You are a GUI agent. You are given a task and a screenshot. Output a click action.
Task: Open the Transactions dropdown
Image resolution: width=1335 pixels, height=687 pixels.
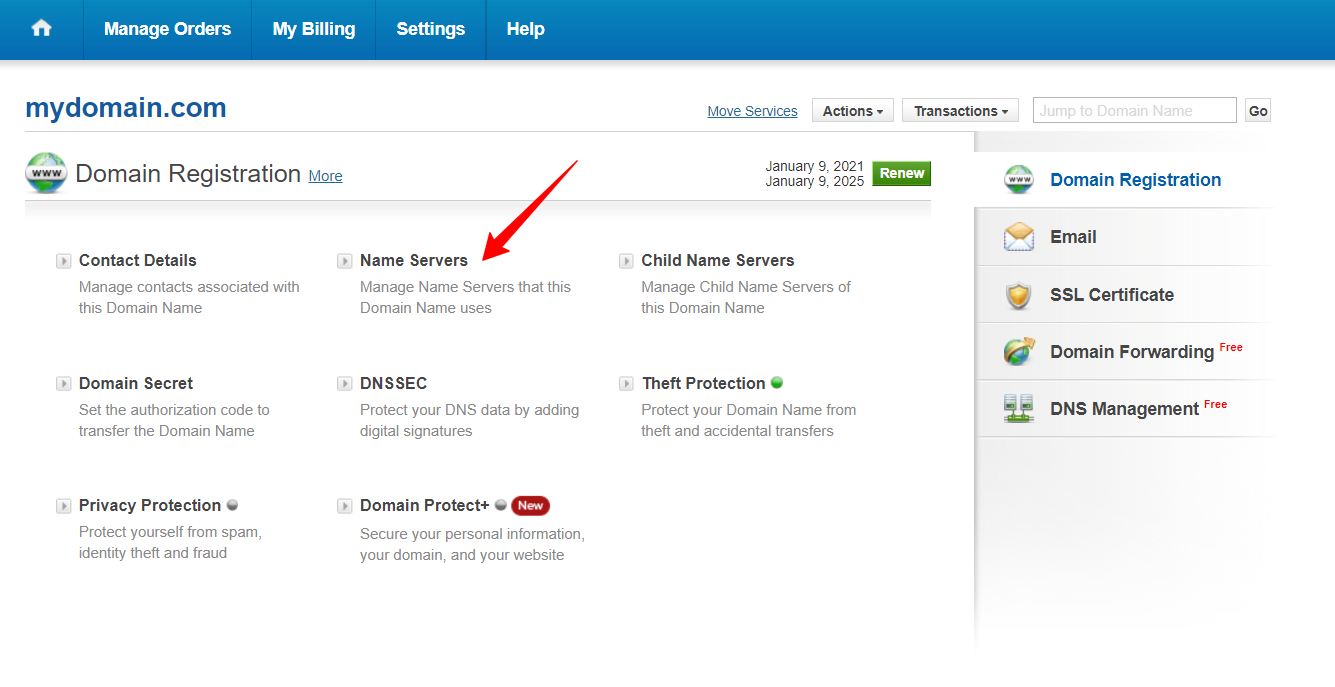point(960,111)
